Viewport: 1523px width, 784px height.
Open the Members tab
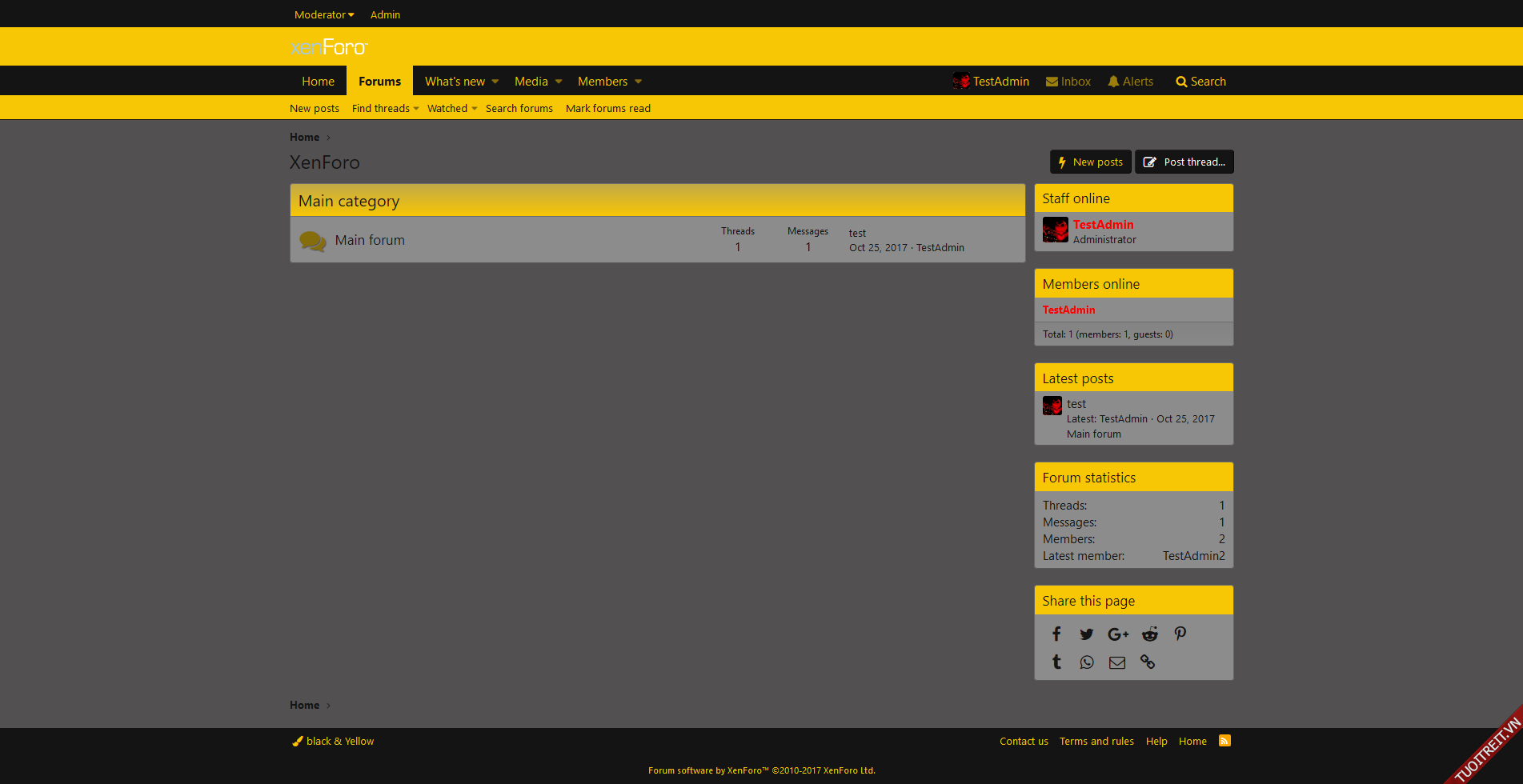click(603, 82)
